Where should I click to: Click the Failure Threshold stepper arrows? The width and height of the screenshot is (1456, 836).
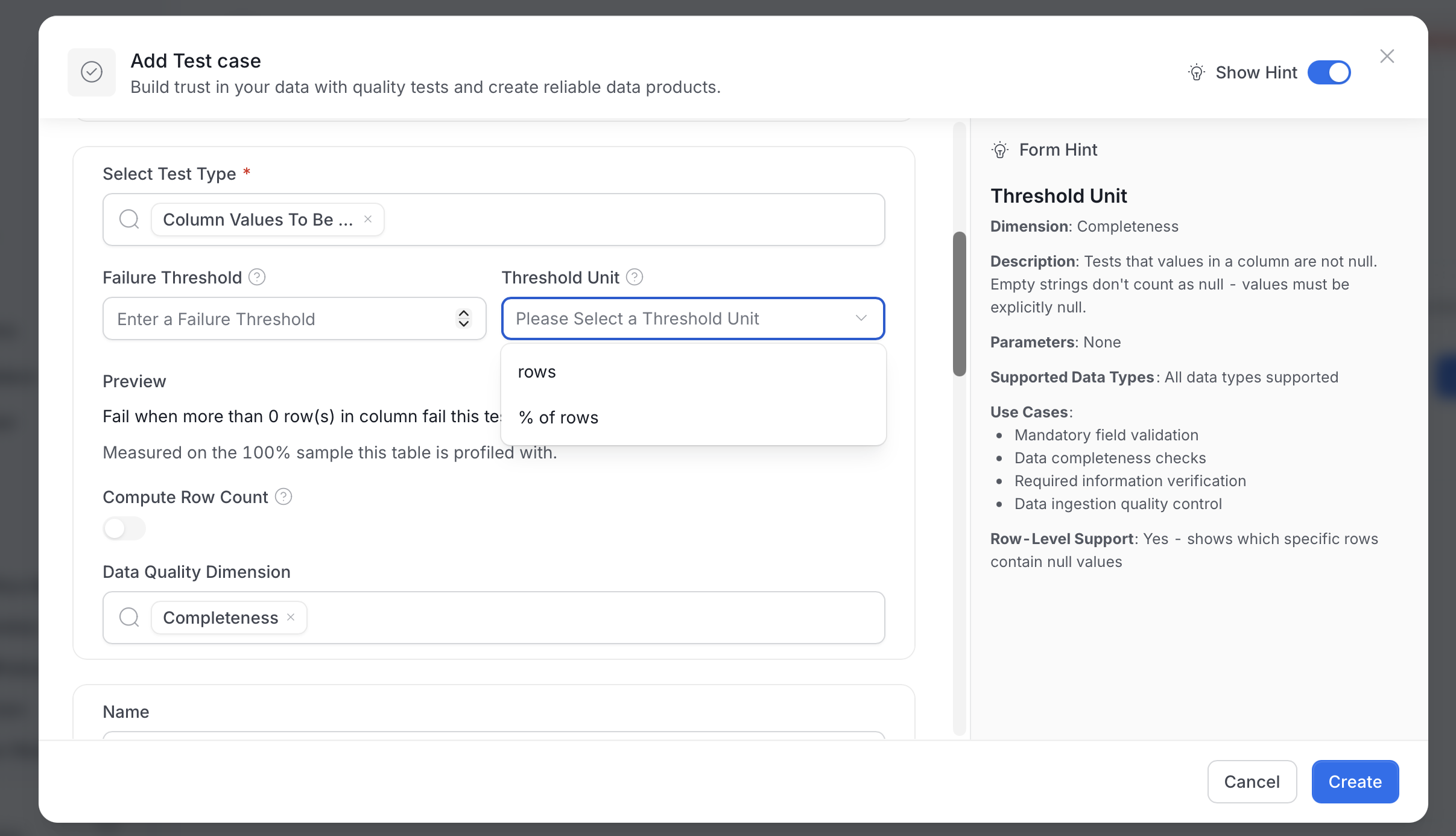[x=463, y=318]
